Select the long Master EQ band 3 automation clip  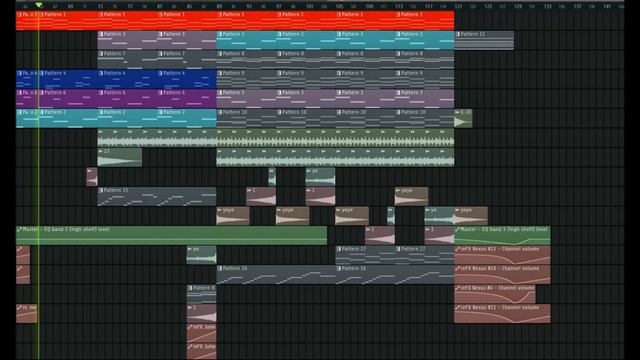point(171,236)
